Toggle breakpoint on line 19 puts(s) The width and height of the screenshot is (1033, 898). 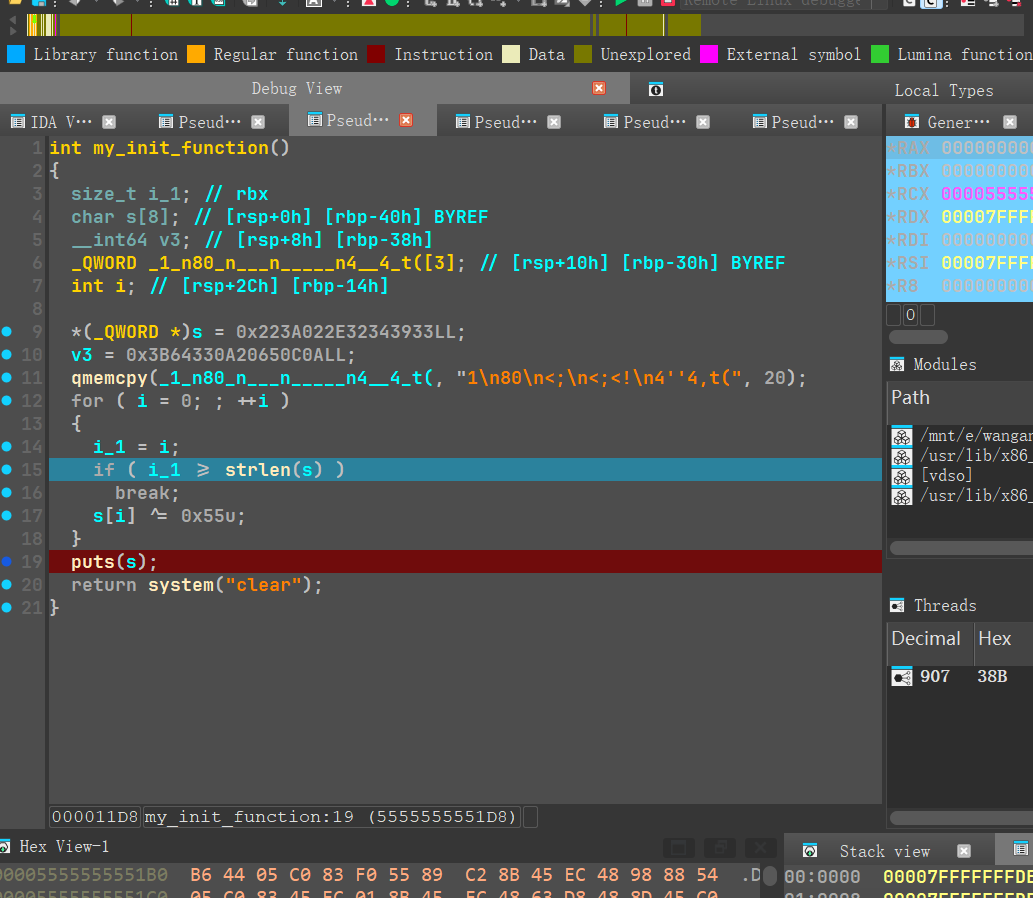coord(7,562)
